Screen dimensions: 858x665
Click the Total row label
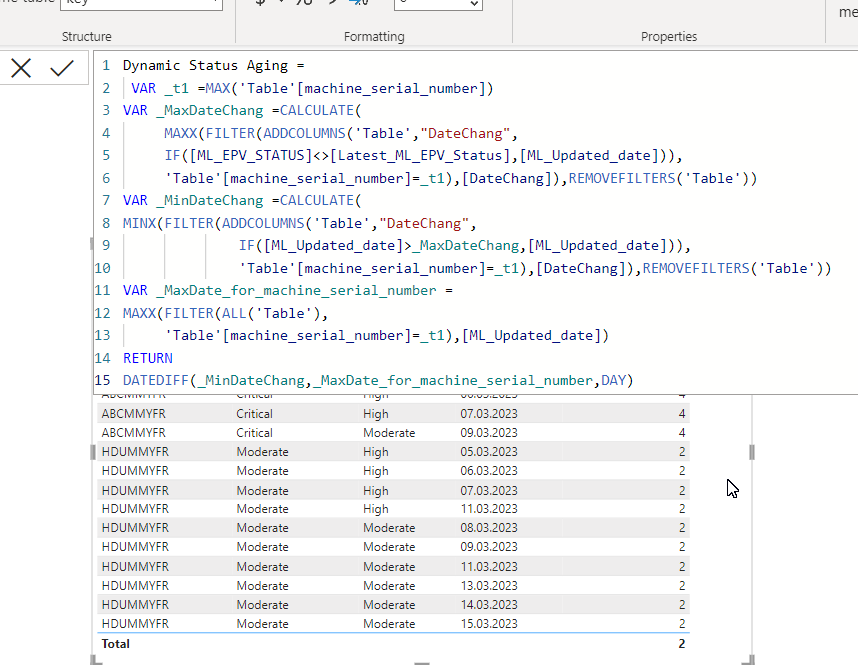(x=115, y=644)
